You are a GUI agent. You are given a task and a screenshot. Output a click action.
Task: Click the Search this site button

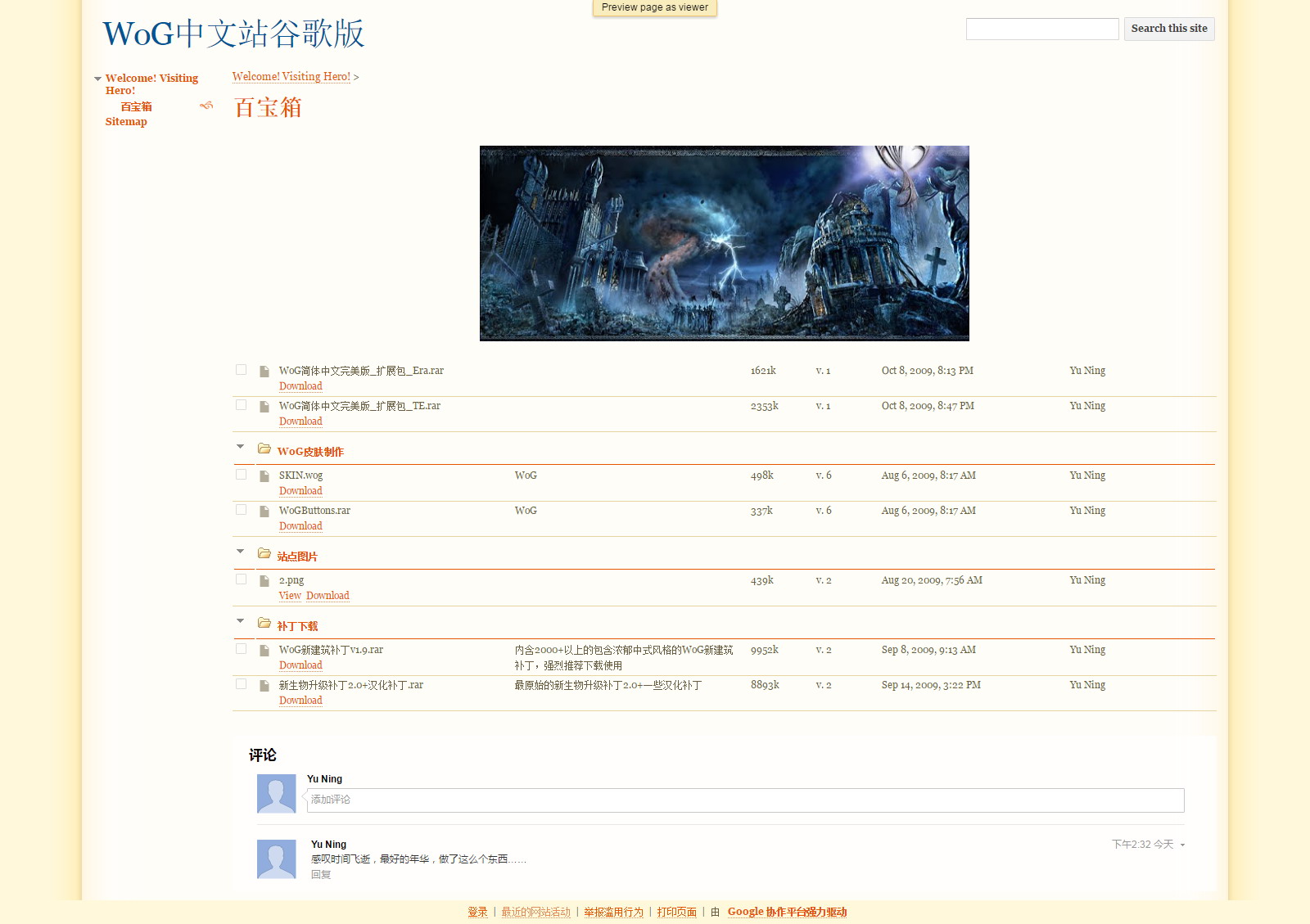point(1169,29)
